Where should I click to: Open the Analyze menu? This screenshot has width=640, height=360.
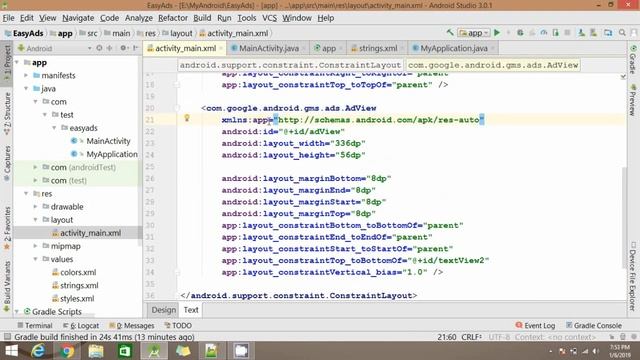(138, 18)
